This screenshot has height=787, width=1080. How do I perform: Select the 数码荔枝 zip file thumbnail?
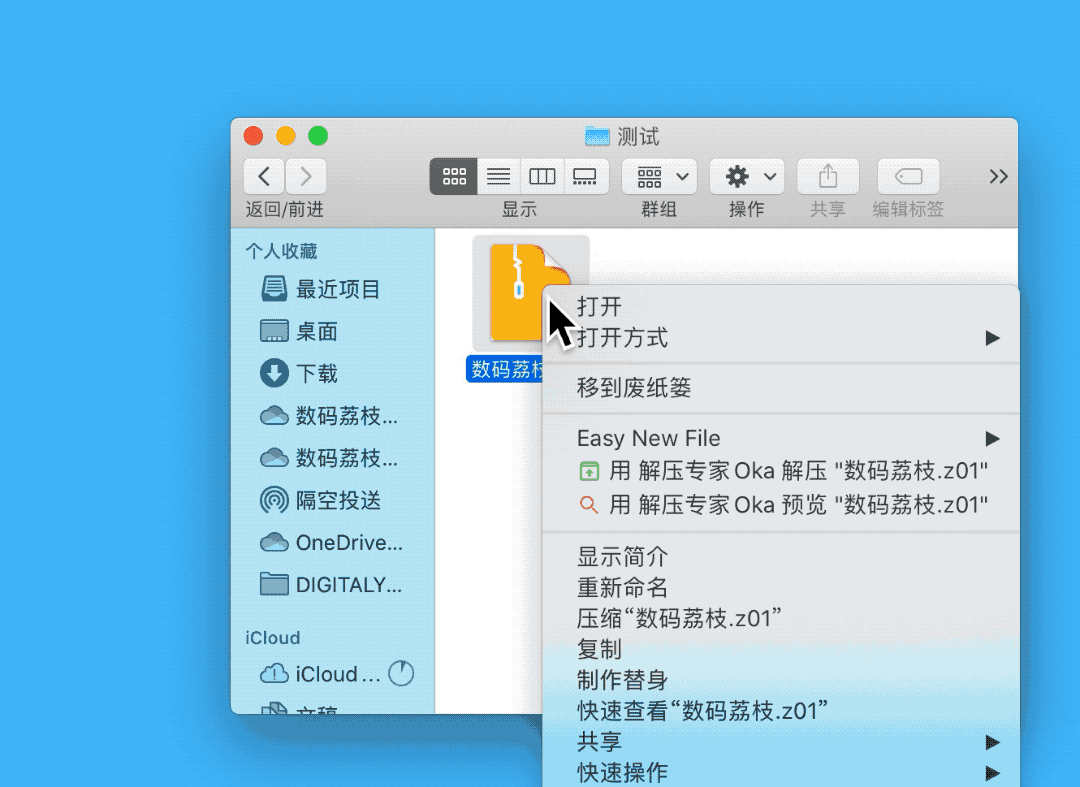520,292
